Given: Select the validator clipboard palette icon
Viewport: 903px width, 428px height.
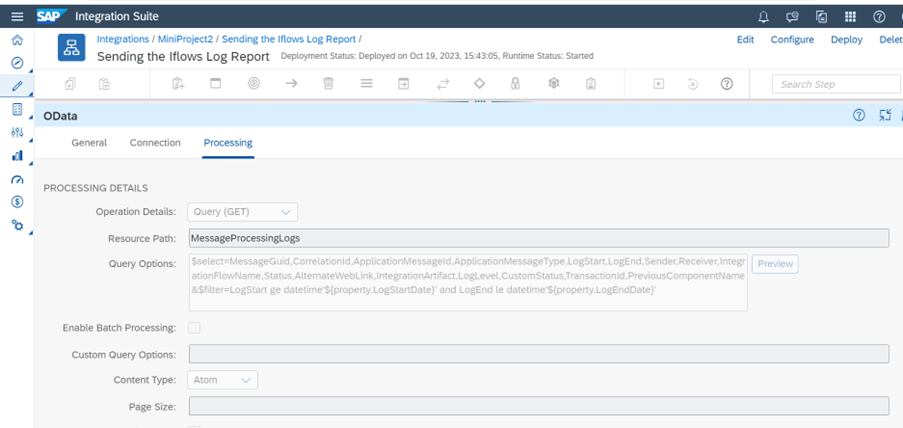Looking at the screenshot, I should click(591, 84).
